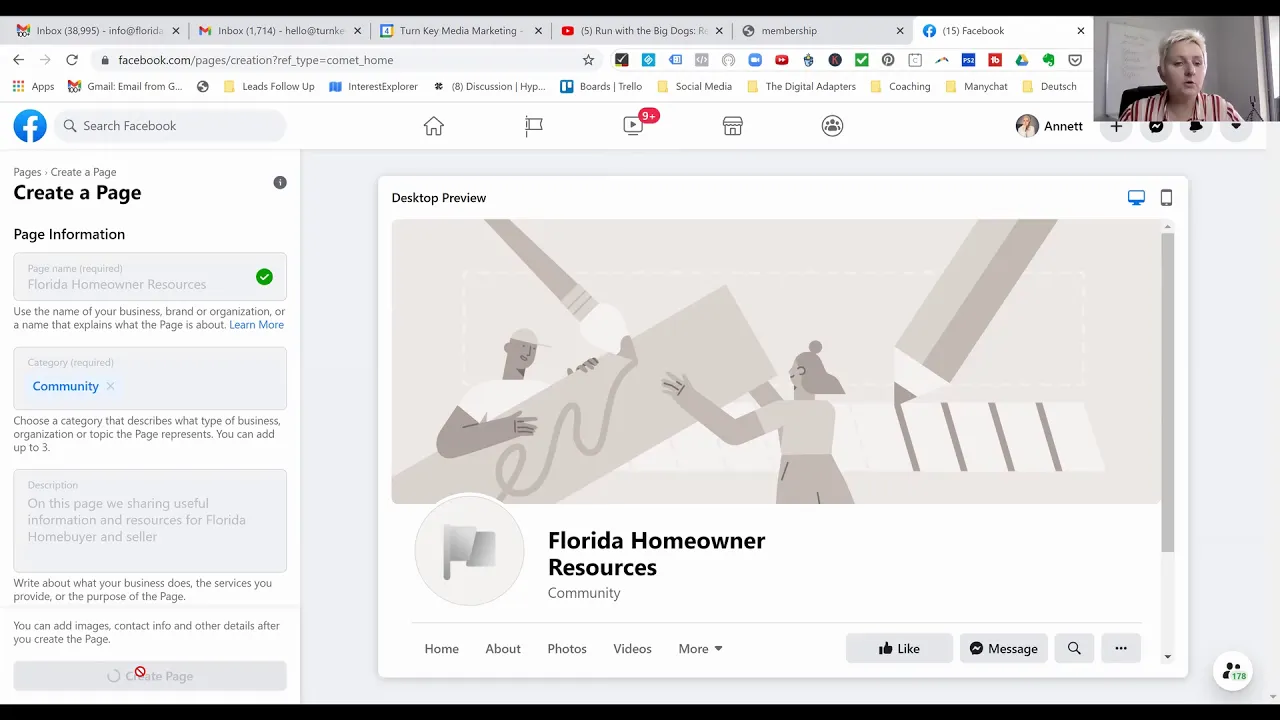Viewport: 1280px width, 720px height.
Task: Open the Boards | Trello bookmark
Action: coord(601,87)
